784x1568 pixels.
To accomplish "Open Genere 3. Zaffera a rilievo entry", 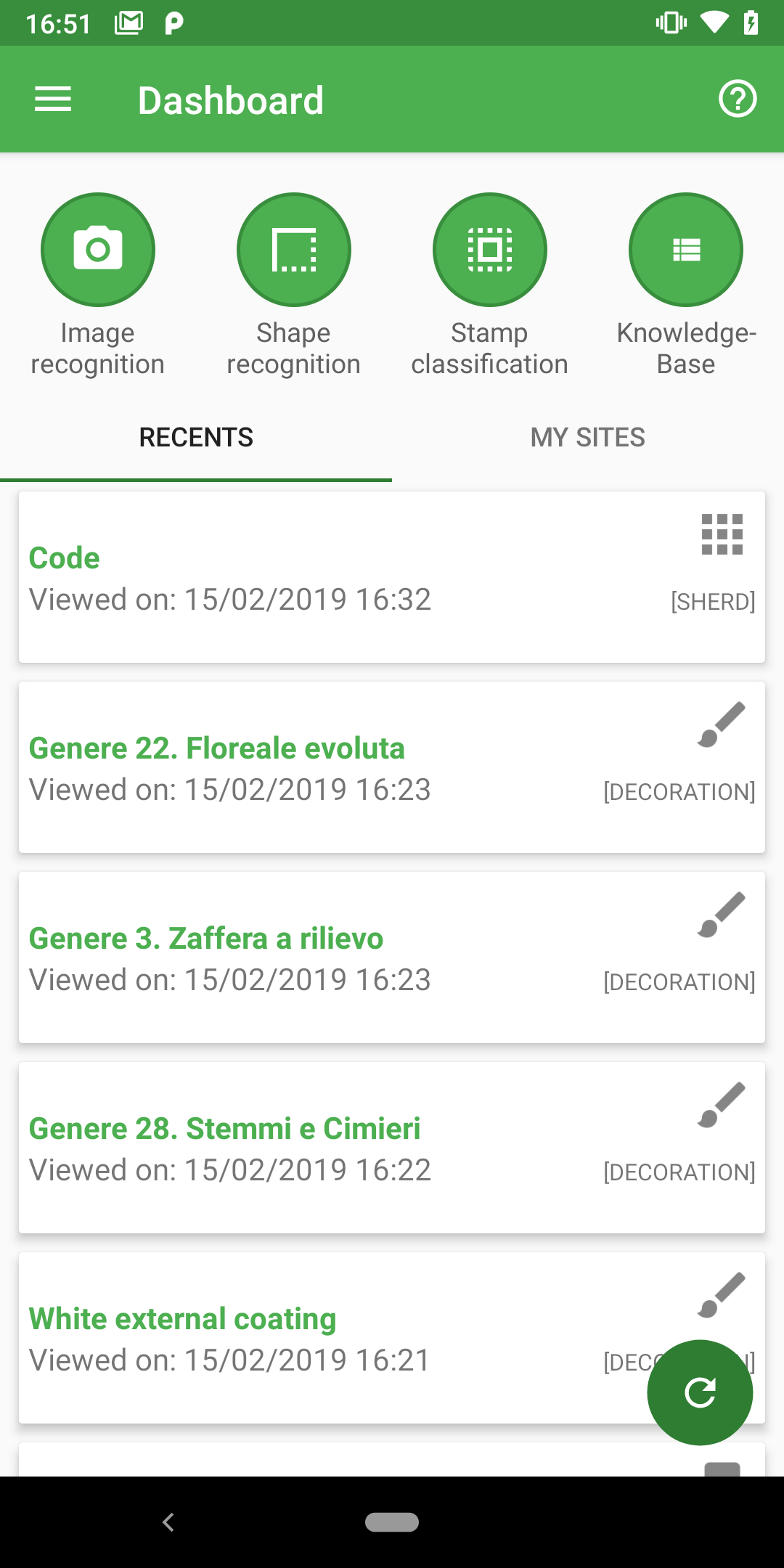I will click(x=290, y=958).
